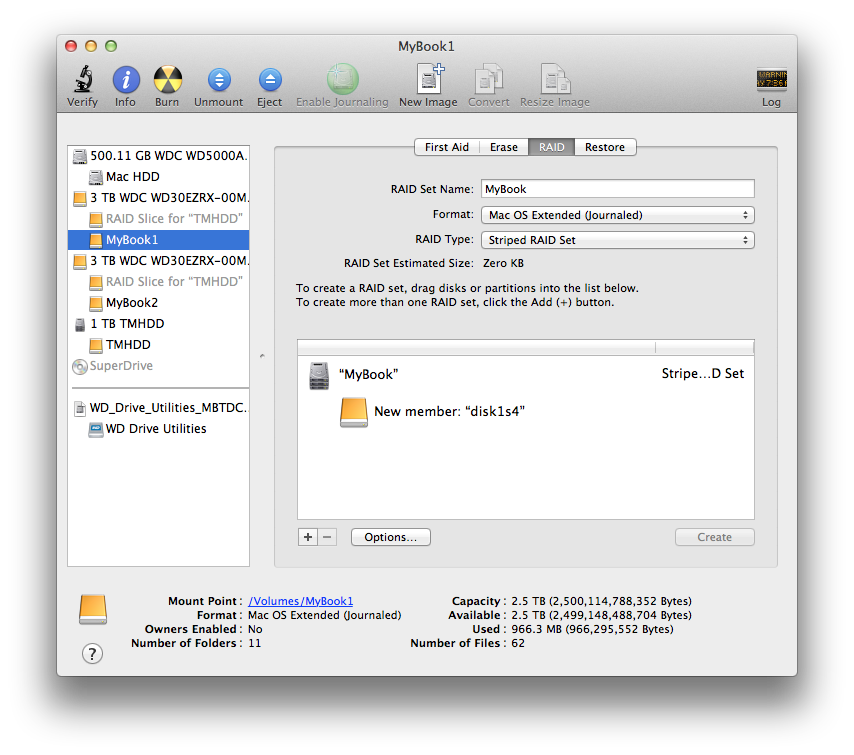Screen dimensions: 854x755
Task: Click the Owners Enabled value No
Action: click(255, 629)
